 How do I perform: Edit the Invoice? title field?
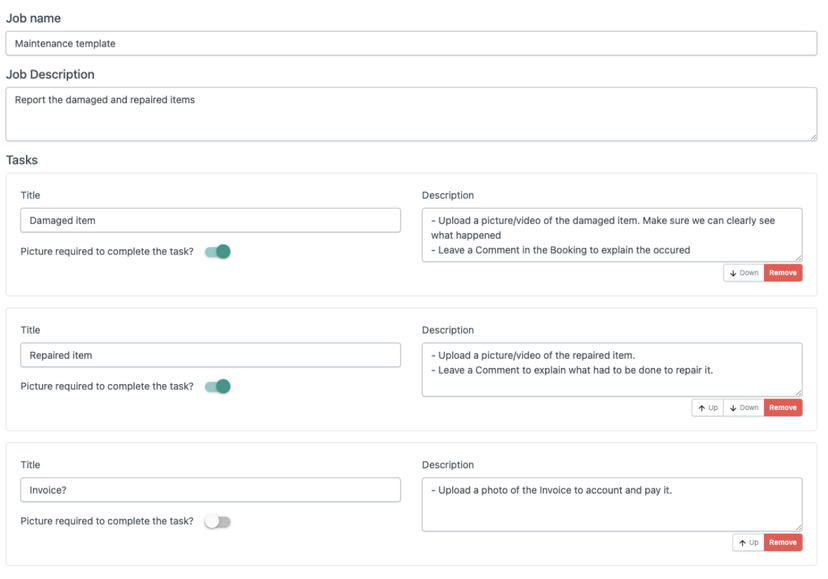210,491
